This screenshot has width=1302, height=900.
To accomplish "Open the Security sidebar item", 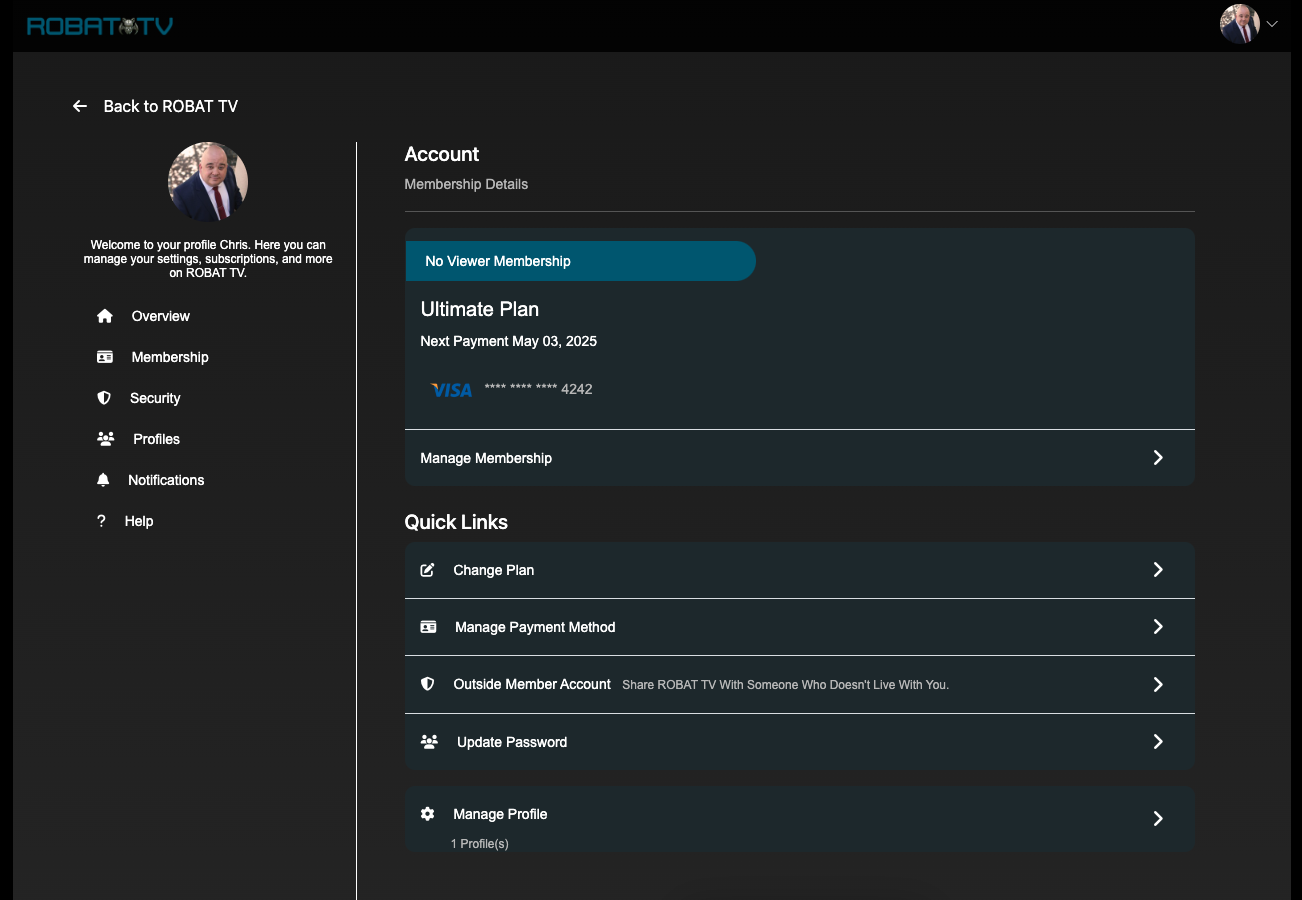I will click(x=155, y=398).
